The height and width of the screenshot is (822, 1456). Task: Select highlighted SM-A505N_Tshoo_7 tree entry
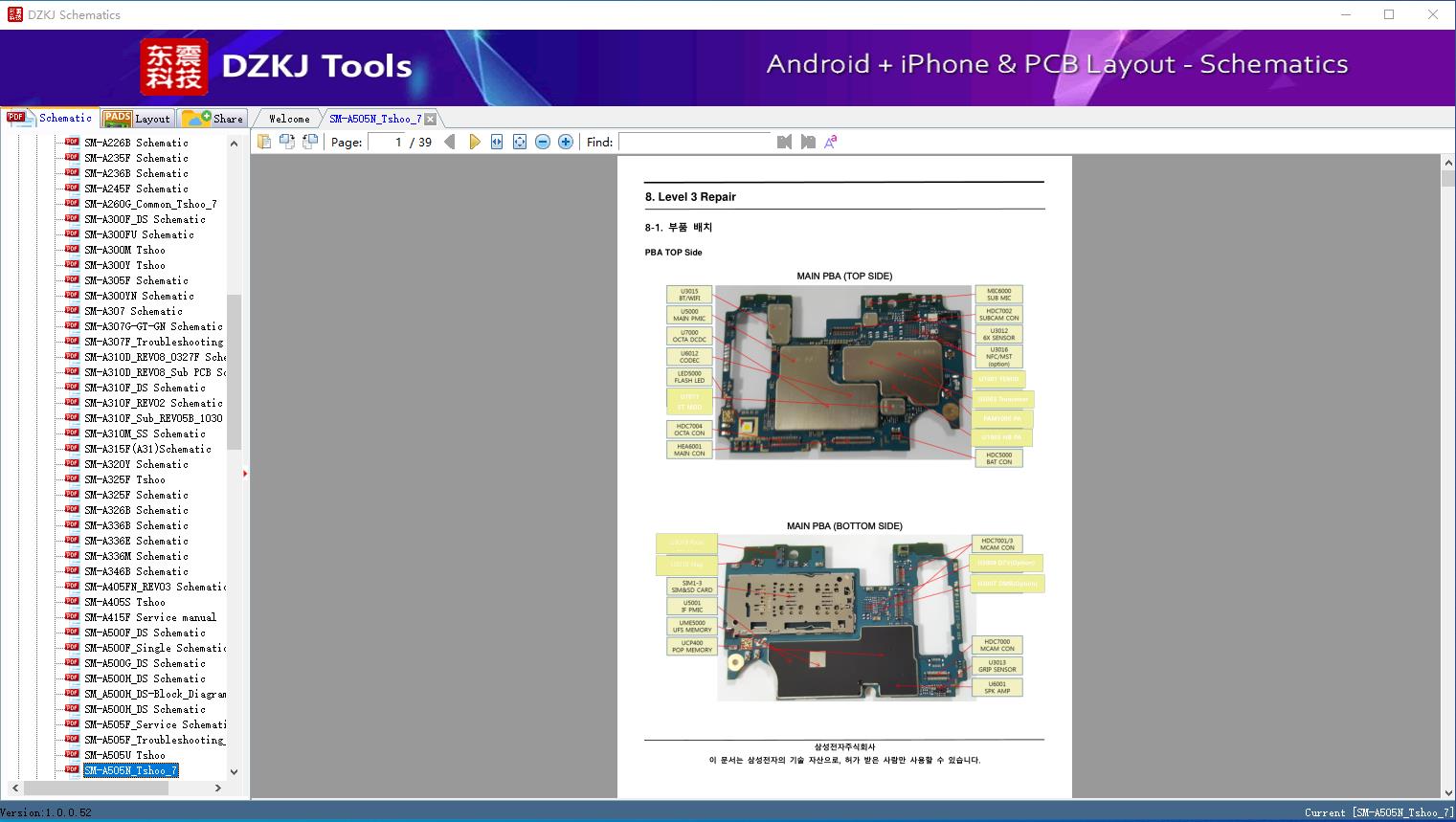130,770
